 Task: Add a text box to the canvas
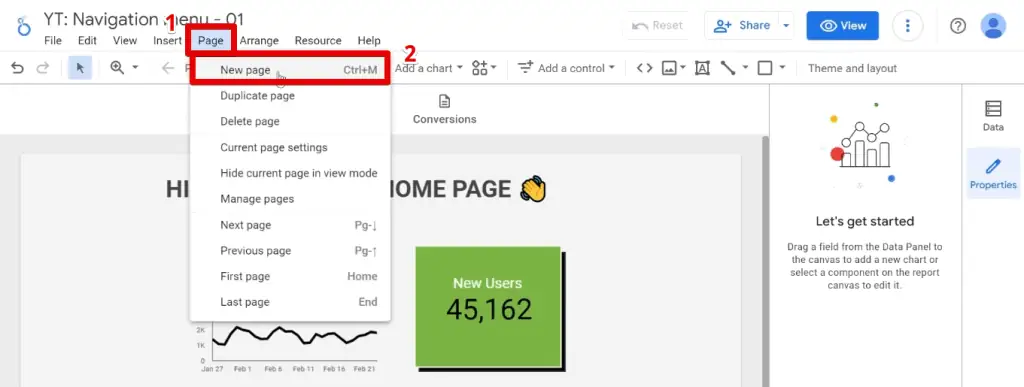pos(702,68)
